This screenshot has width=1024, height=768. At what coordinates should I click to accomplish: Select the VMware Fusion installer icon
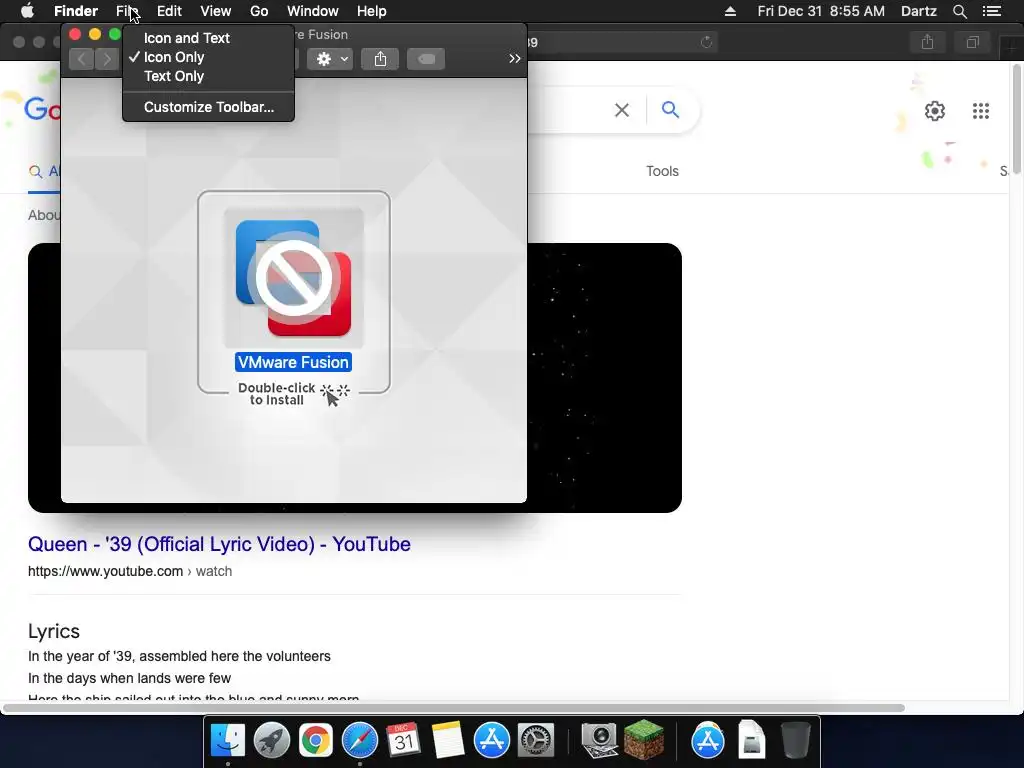pos(293,278)
